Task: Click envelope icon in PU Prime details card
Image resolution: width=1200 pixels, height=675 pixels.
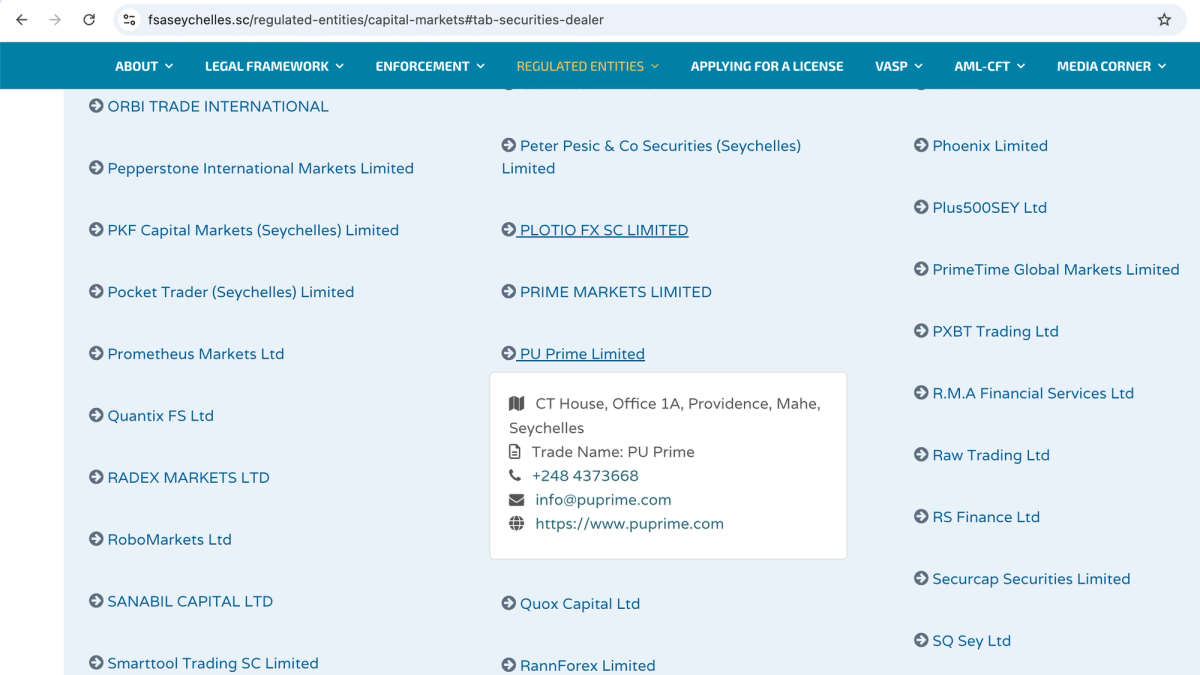Action: [516, 500]
